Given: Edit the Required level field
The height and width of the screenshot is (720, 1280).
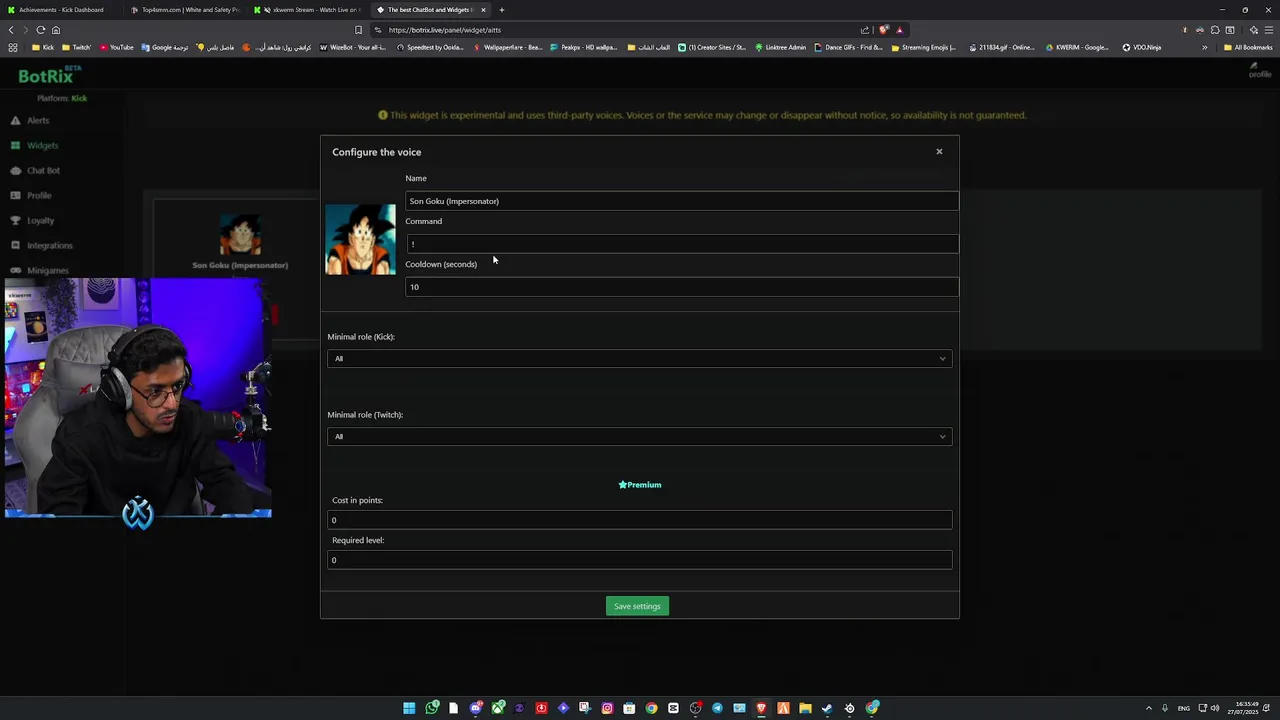Looking at the screenshot, I should [x=639, y=560].
